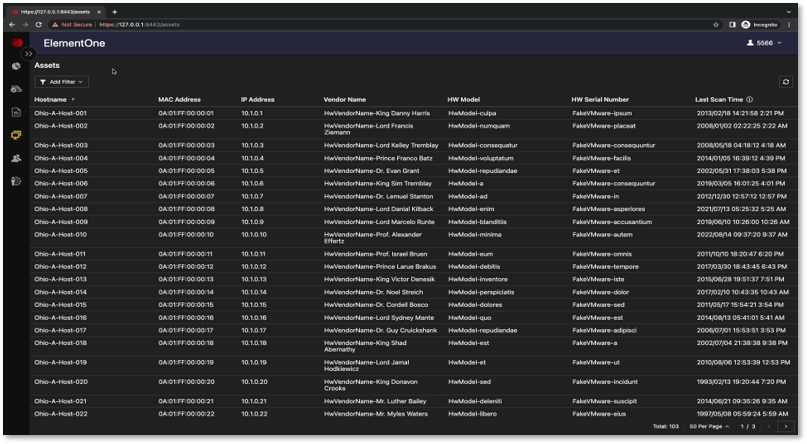Open a new browser tab with plus
The image size is (807, 444).
114,12
